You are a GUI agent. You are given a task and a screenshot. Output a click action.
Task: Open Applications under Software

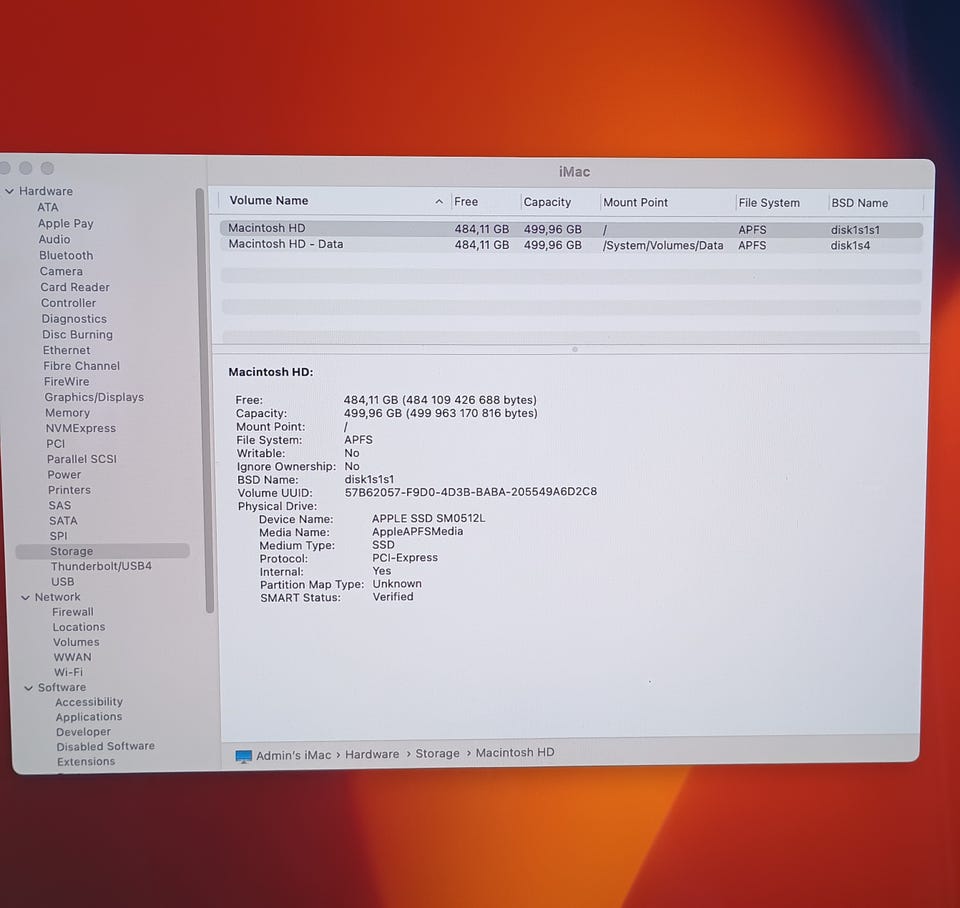click(x=89, y=716)
